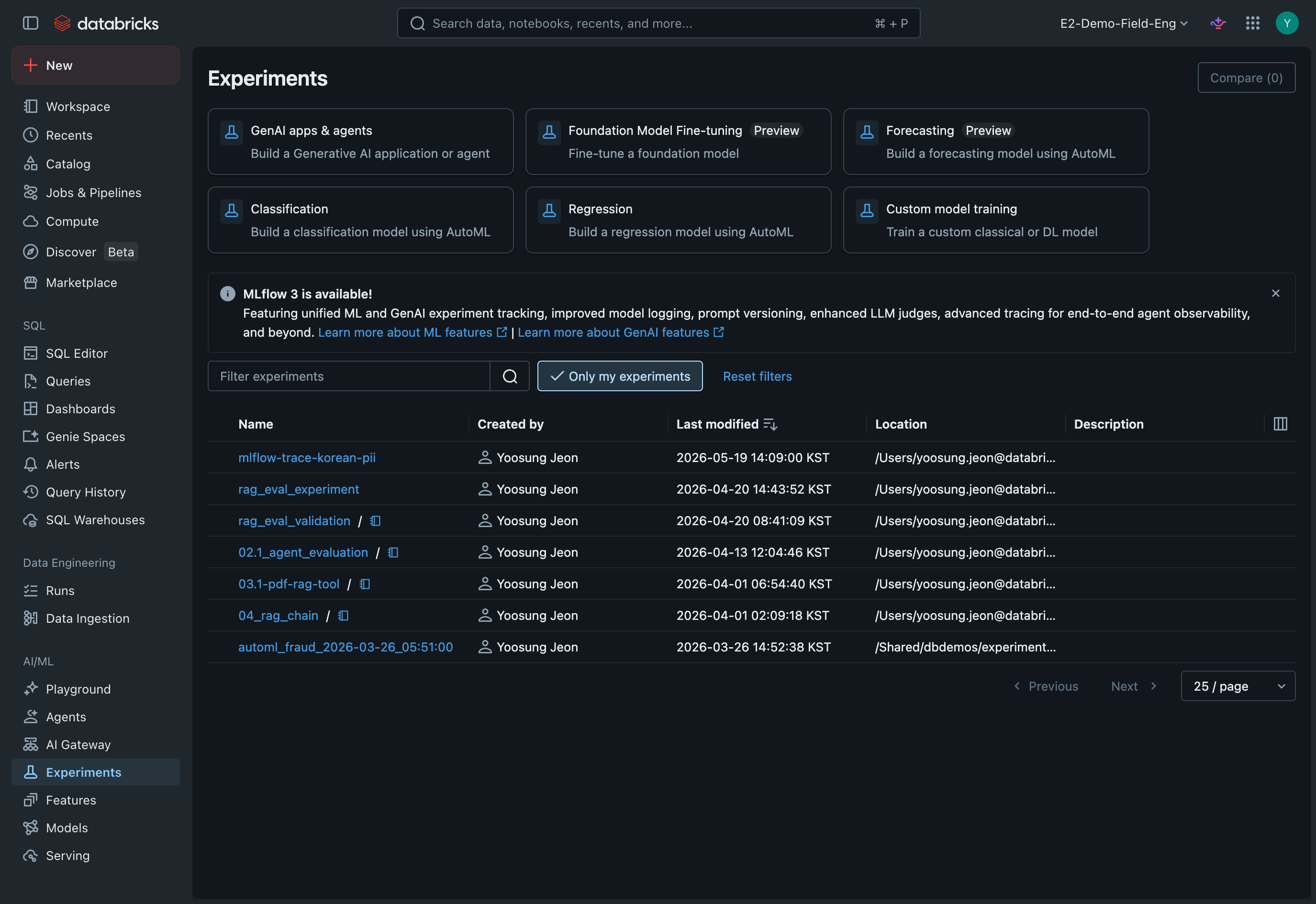Click the Databricks logo

pyautogui.click(x=106, y=23)
